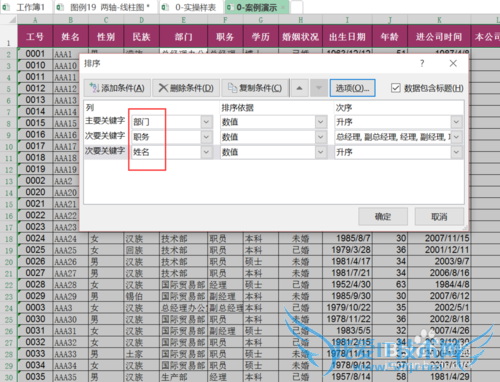Close the 0-案例演示 tab with its X
Screen dimensions: 500x382
point(283,7)
